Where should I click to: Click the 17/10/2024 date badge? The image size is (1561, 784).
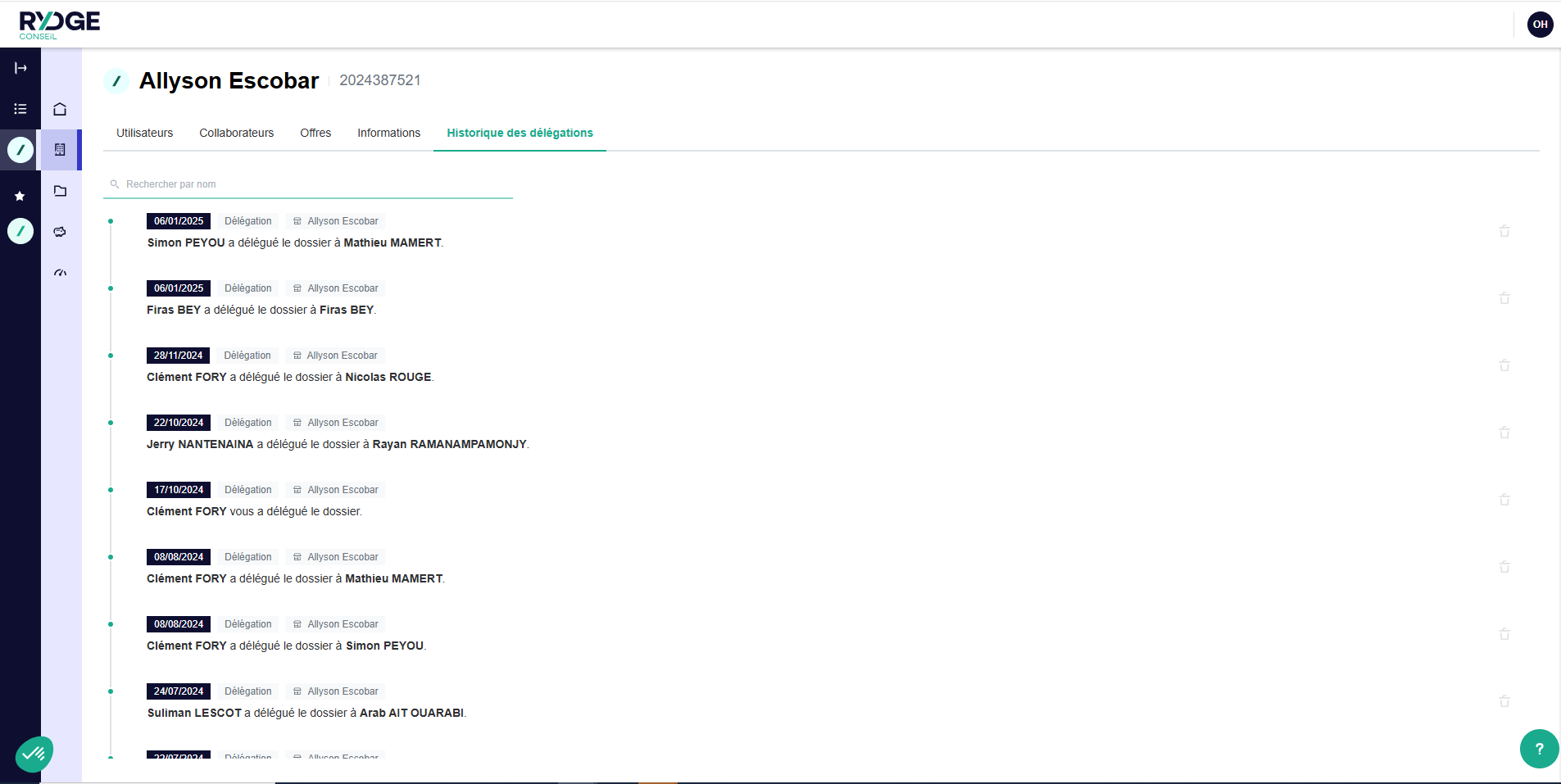click(x=179, y=490)
